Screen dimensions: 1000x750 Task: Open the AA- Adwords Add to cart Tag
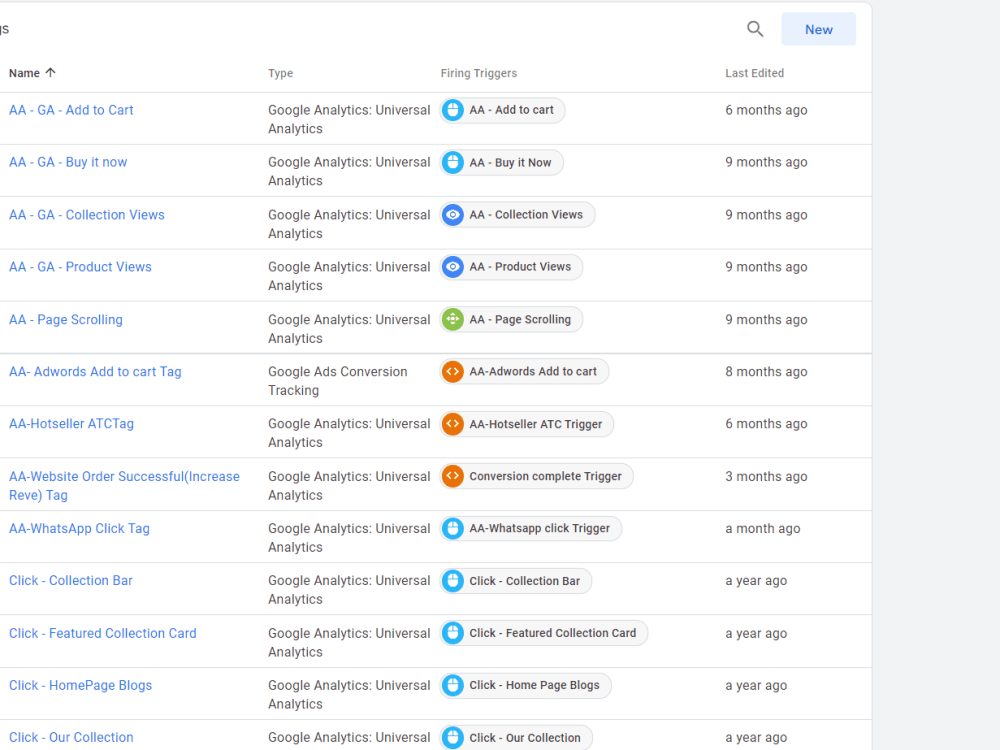[x=95, y=371]
